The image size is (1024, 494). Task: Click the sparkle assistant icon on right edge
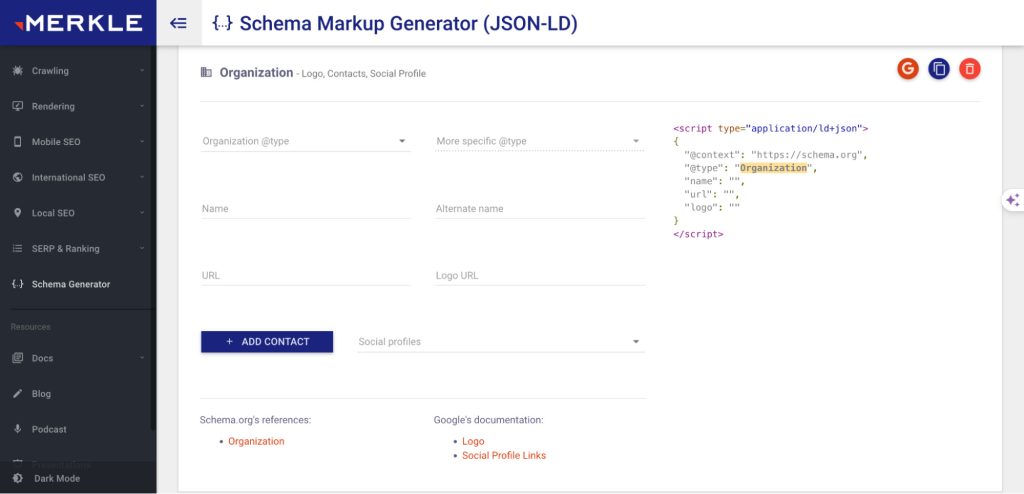click(x=1011, y=200)
